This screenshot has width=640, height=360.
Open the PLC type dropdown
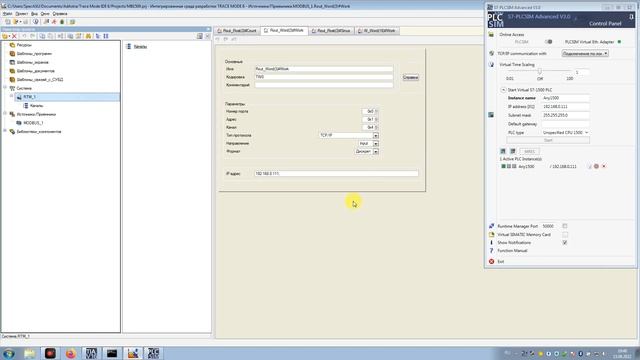tap(565, 133)
